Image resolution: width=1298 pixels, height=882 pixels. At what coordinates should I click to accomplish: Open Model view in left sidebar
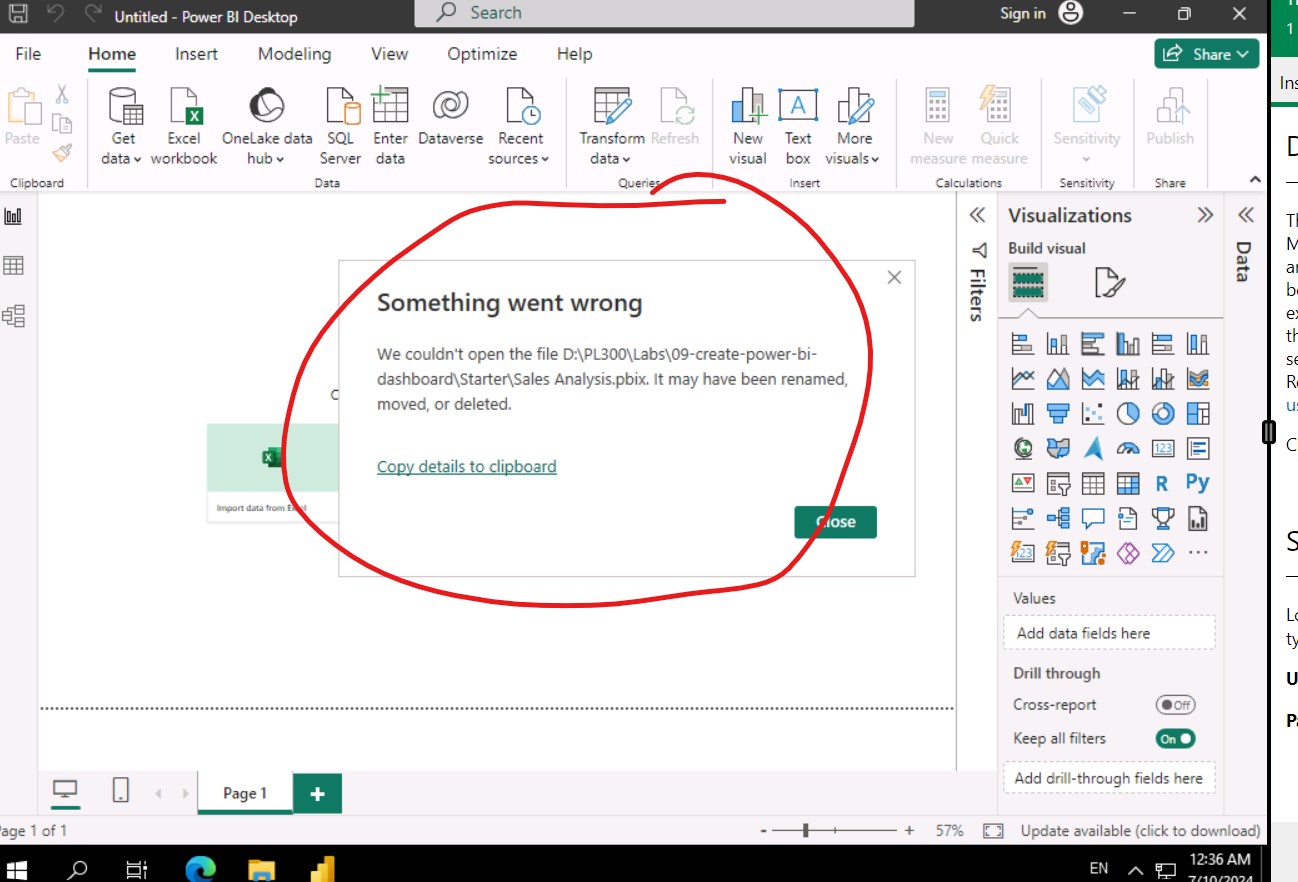click(14, 316)
